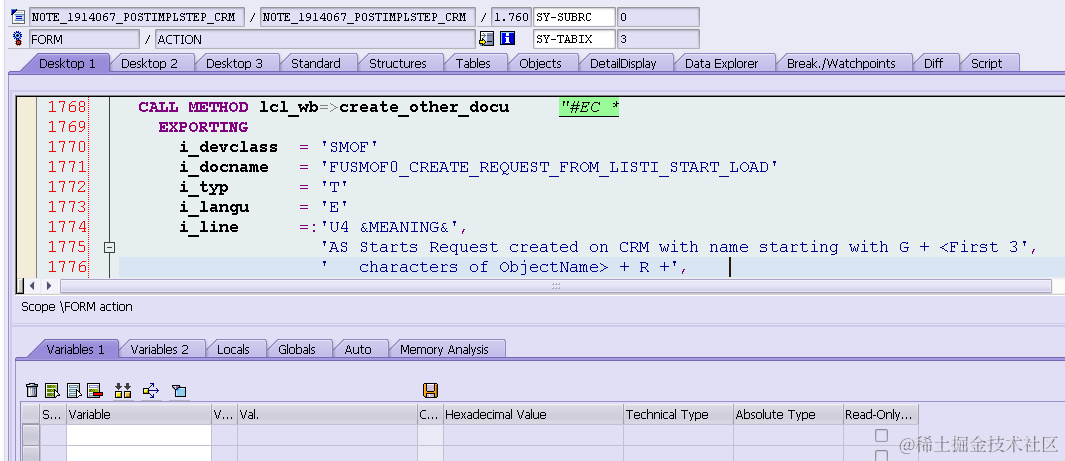The image size is (1065, 461).
Task: Click the SY-SUBRC variable name field
Action: pyautogui.click(x=574, y=17)
